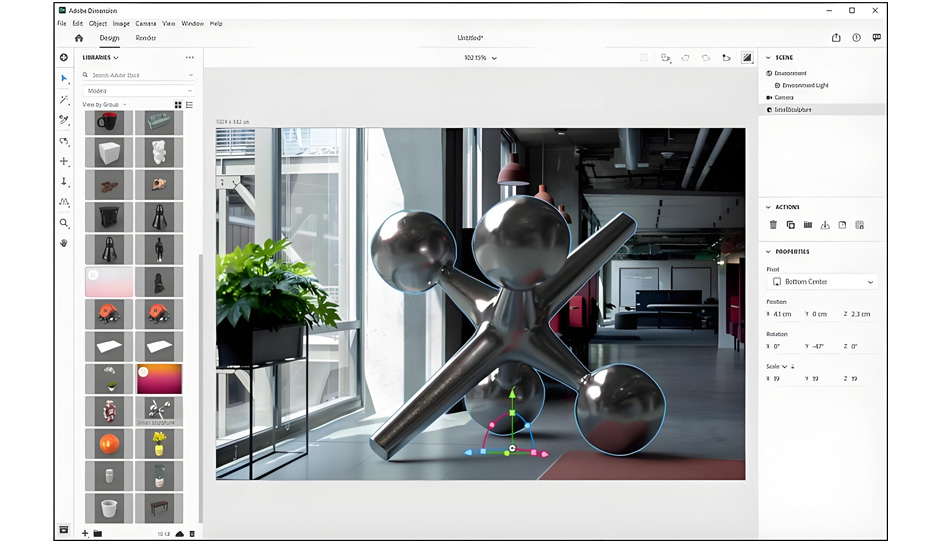
Task: Open the zoom percentage dropdown
Action: coord(480,58)
